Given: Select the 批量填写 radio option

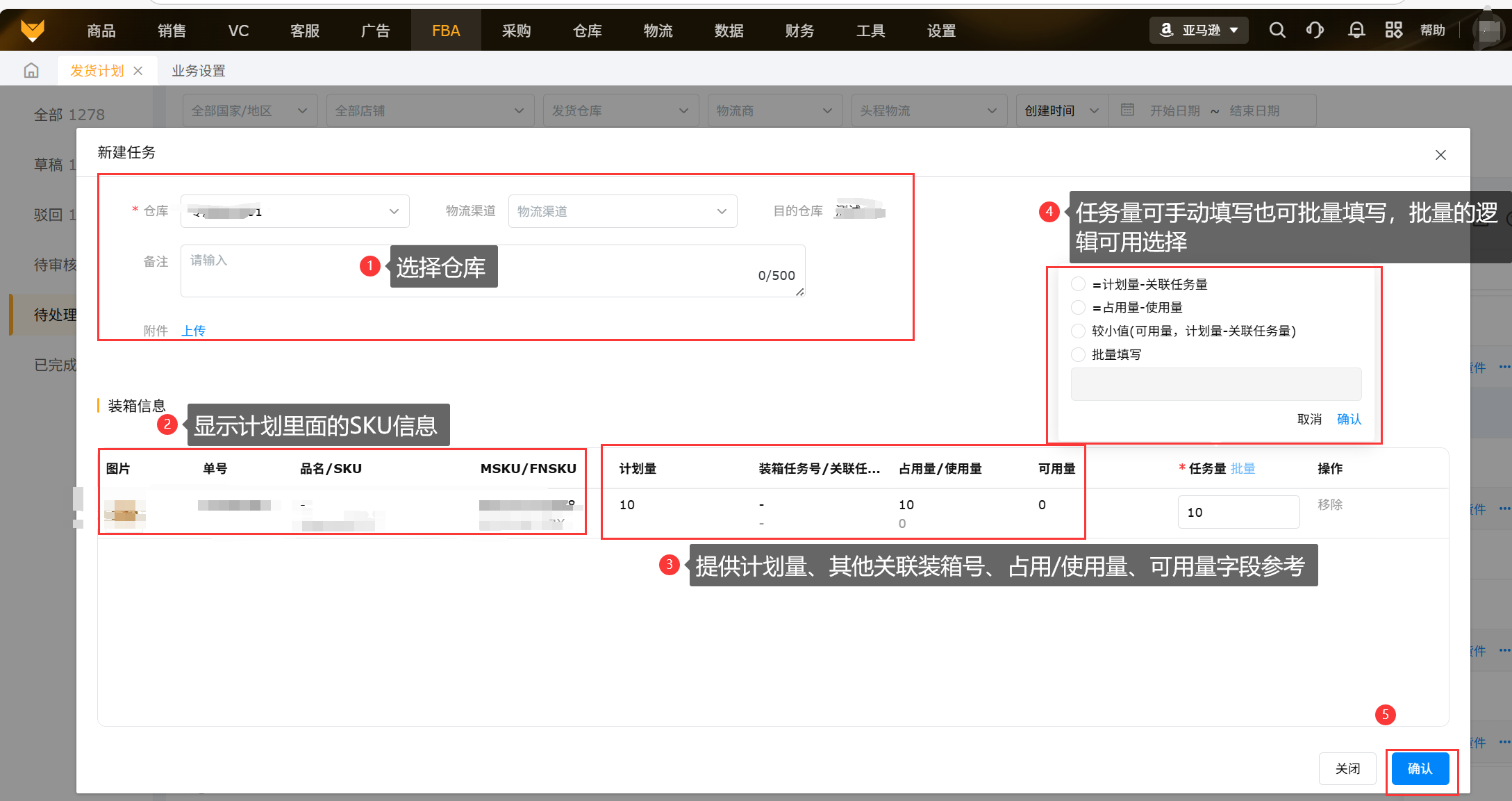Looking at the screenshot, I should [1078, 354].
